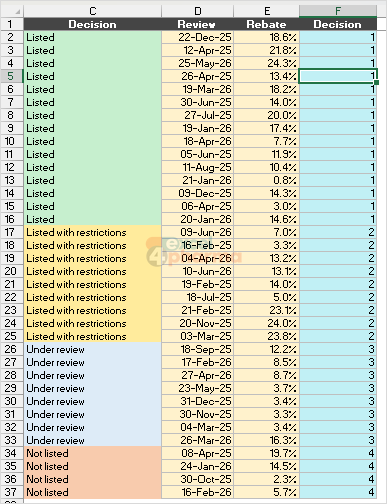Click the rebate cell 19.7%
The image size is (387, 504).
(266, 453)
